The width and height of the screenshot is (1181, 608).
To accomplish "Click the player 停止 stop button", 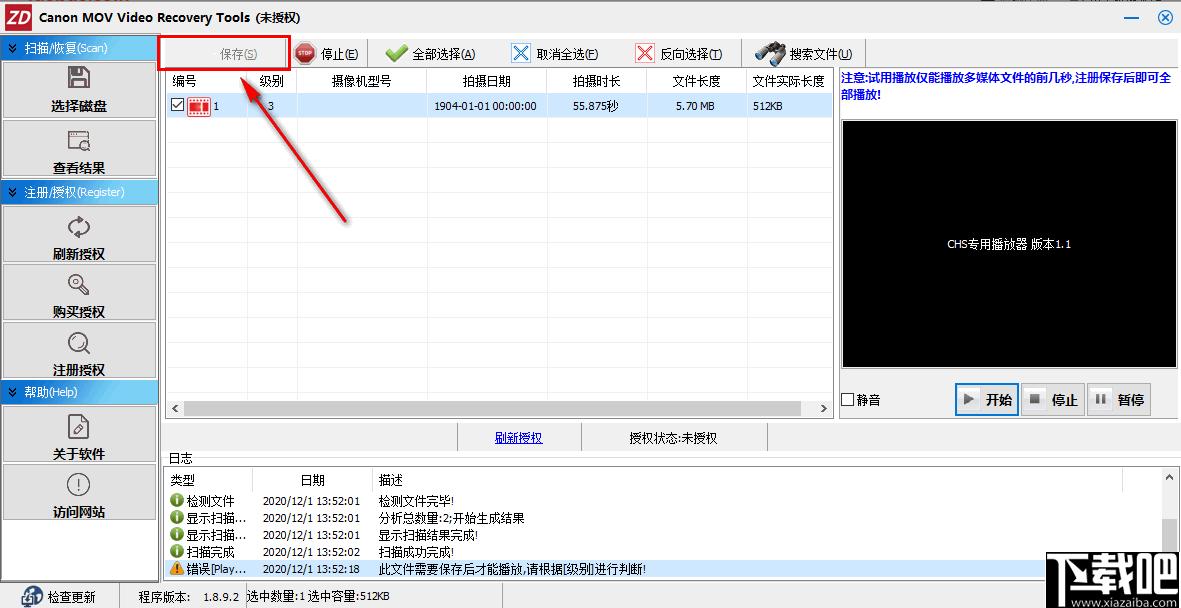I will [x=1052, y=399].
